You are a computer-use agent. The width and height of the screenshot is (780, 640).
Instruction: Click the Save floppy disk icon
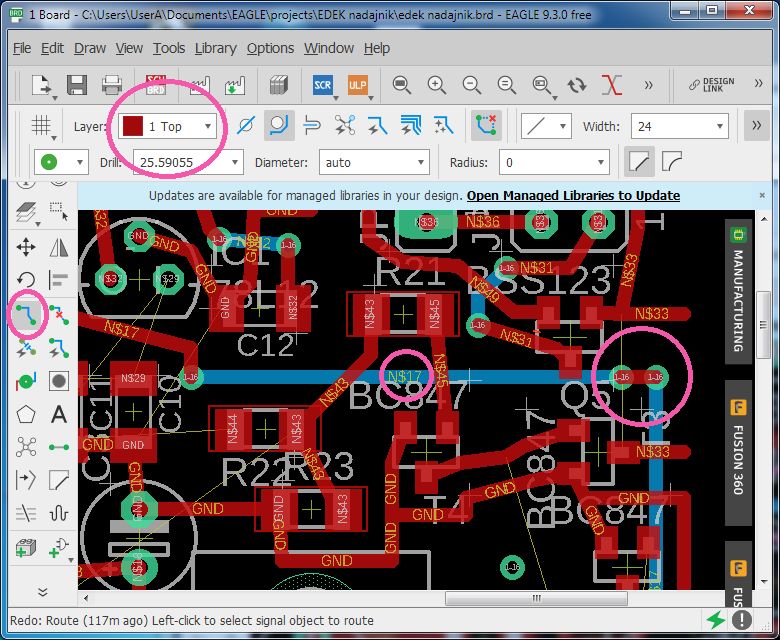pyautogui.click(x=77, y=85)
